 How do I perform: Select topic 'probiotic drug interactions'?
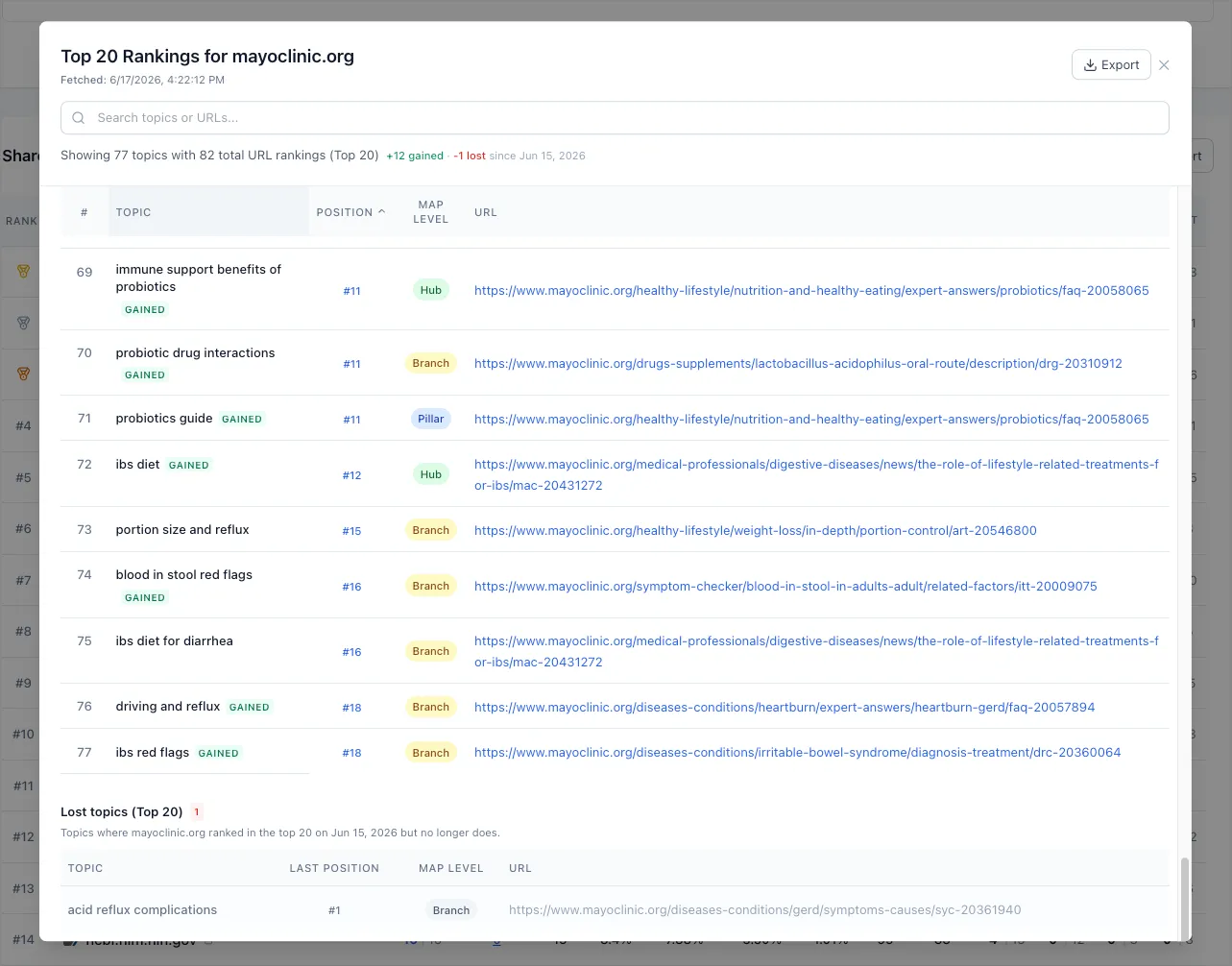(195, 352)
